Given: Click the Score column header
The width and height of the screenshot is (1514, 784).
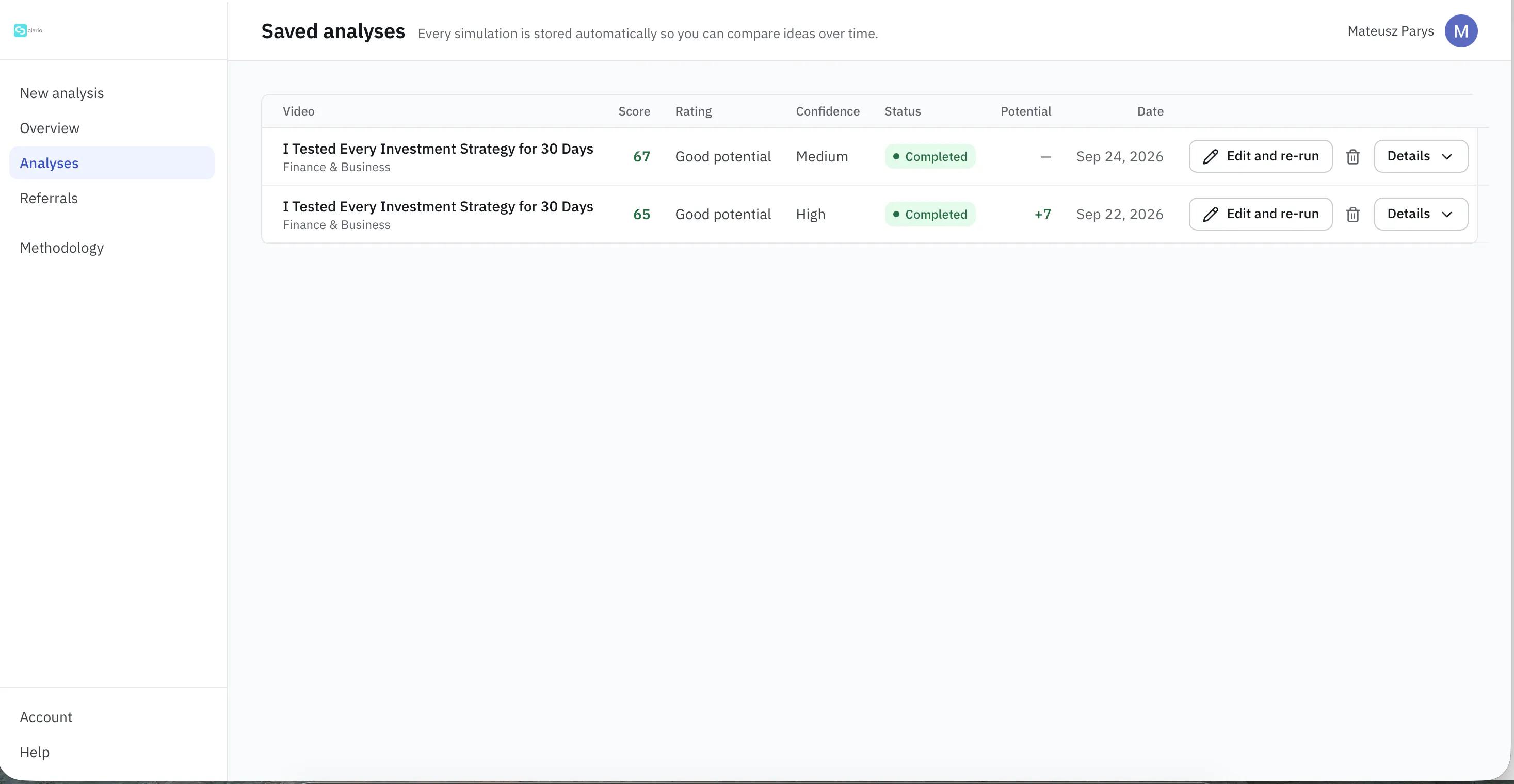Looking at the screenshot, I should click(634, 111).
